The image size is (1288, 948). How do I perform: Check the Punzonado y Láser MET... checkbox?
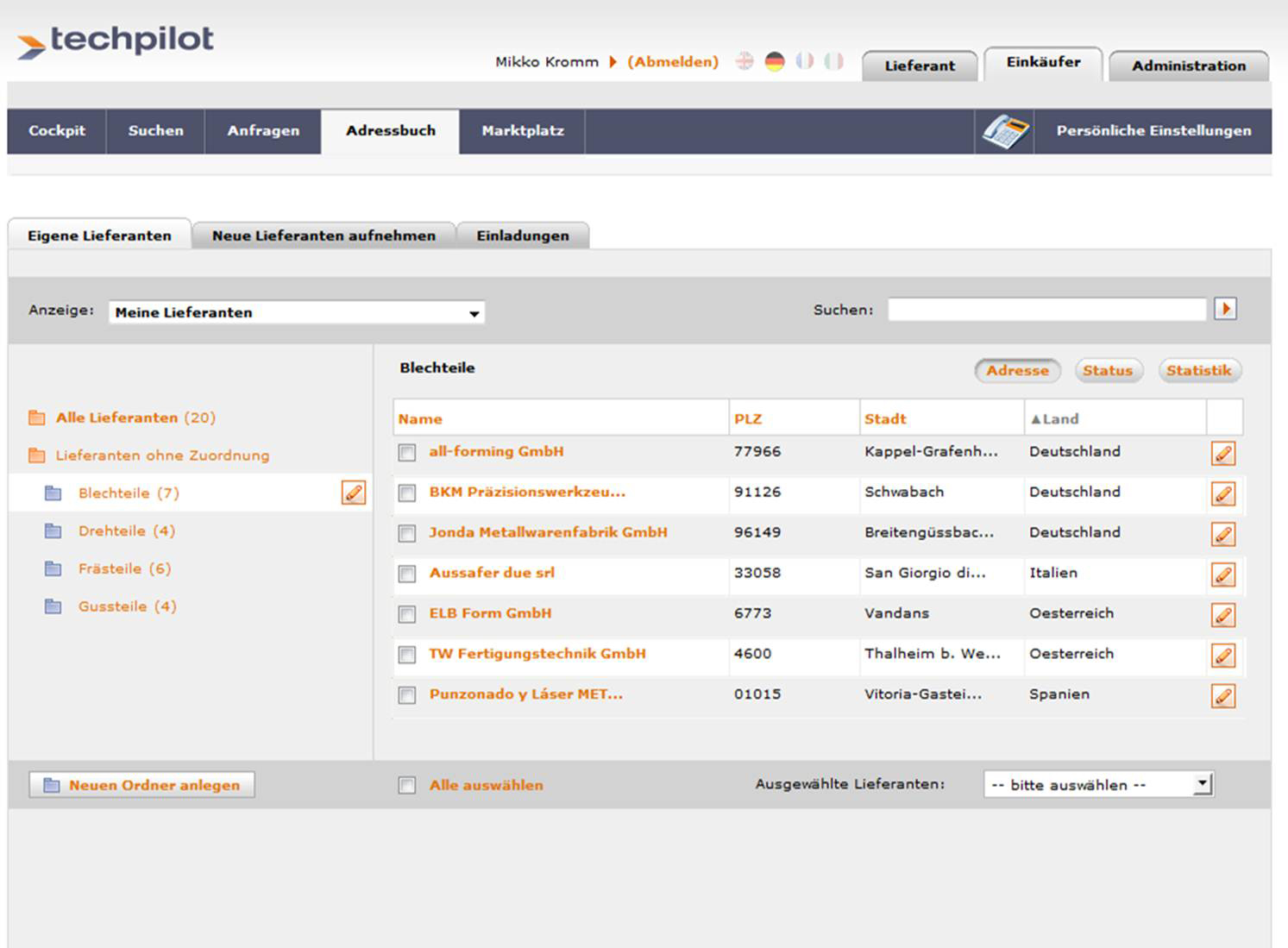pyautogui.click(x=407, y=695)
